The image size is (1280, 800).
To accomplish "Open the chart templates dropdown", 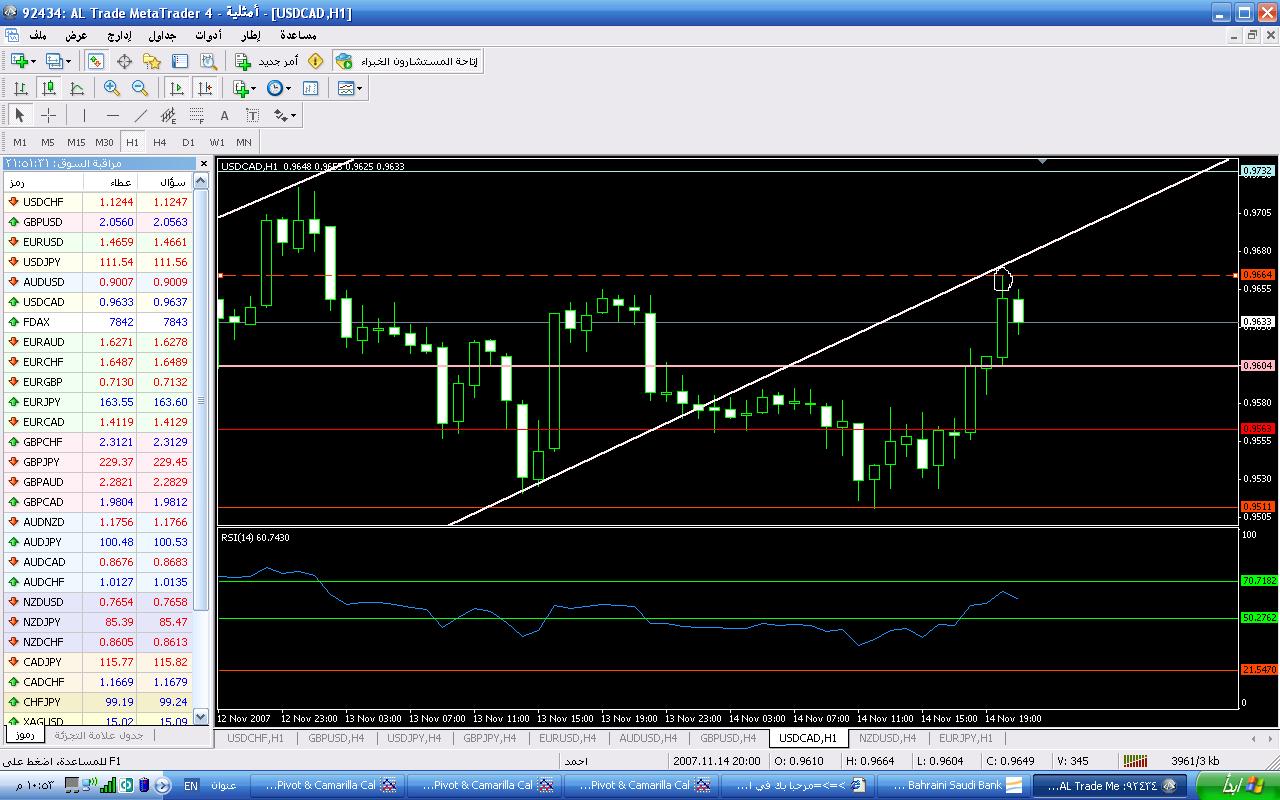I will 350,88.
